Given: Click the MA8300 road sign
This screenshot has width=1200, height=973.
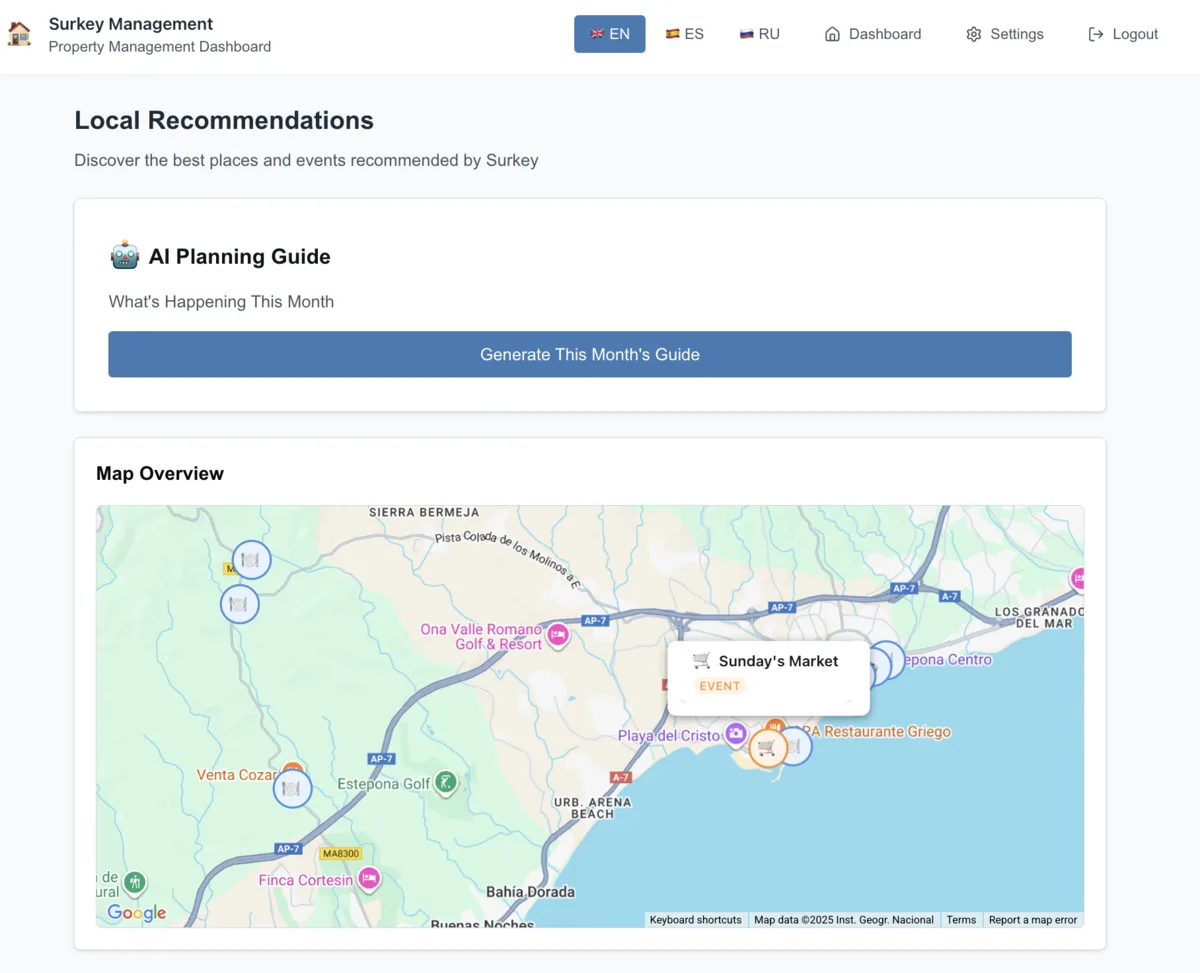Looking at the screenshot, I should click(x=340, y=854).
